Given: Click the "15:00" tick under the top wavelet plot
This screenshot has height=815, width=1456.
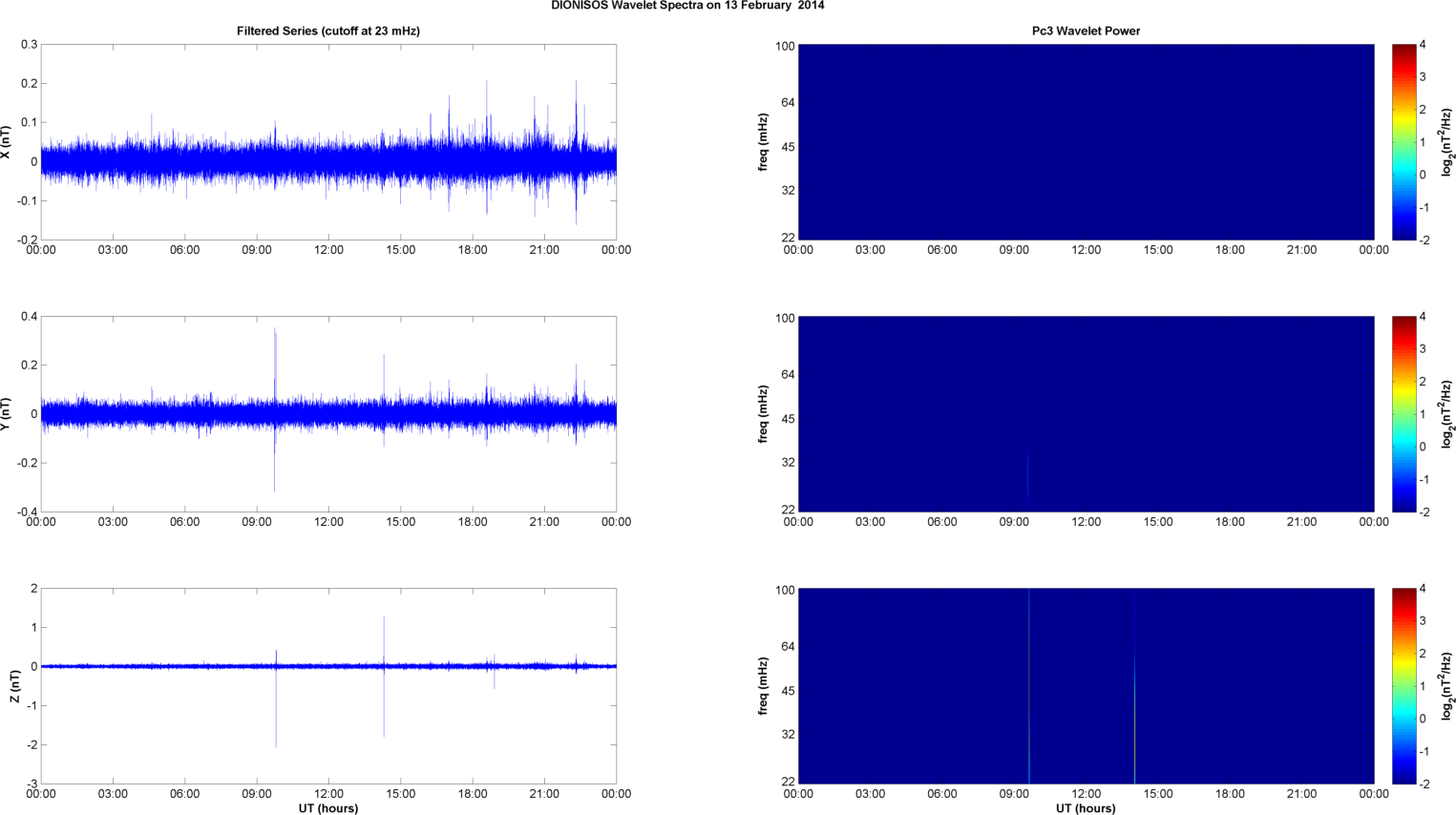Looking at the screenshot, I should 1158,250.
